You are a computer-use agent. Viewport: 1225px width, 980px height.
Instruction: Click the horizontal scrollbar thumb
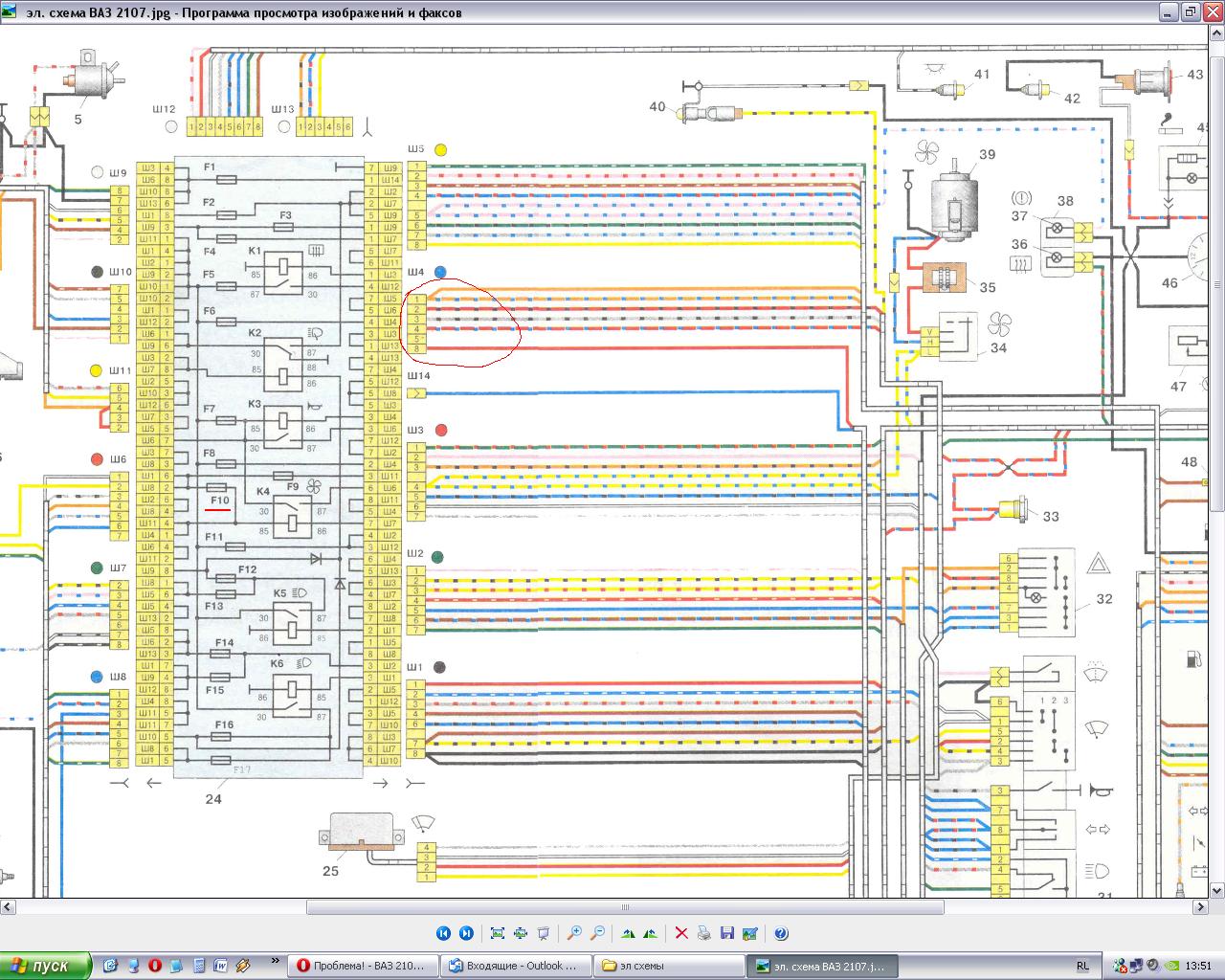click(x=625, y=907)
